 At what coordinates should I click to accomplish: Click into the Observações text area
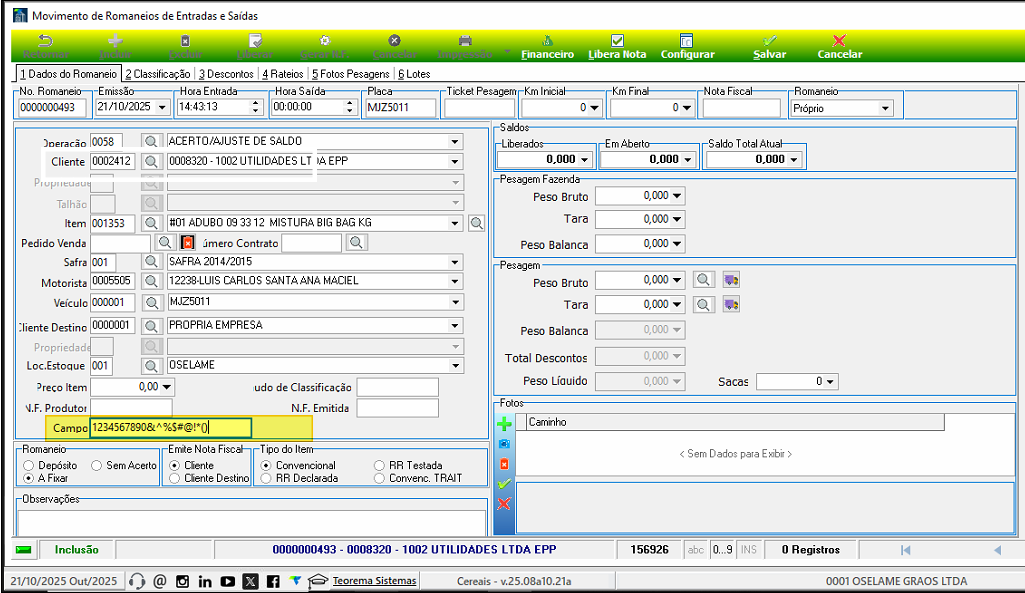(250, 518)
